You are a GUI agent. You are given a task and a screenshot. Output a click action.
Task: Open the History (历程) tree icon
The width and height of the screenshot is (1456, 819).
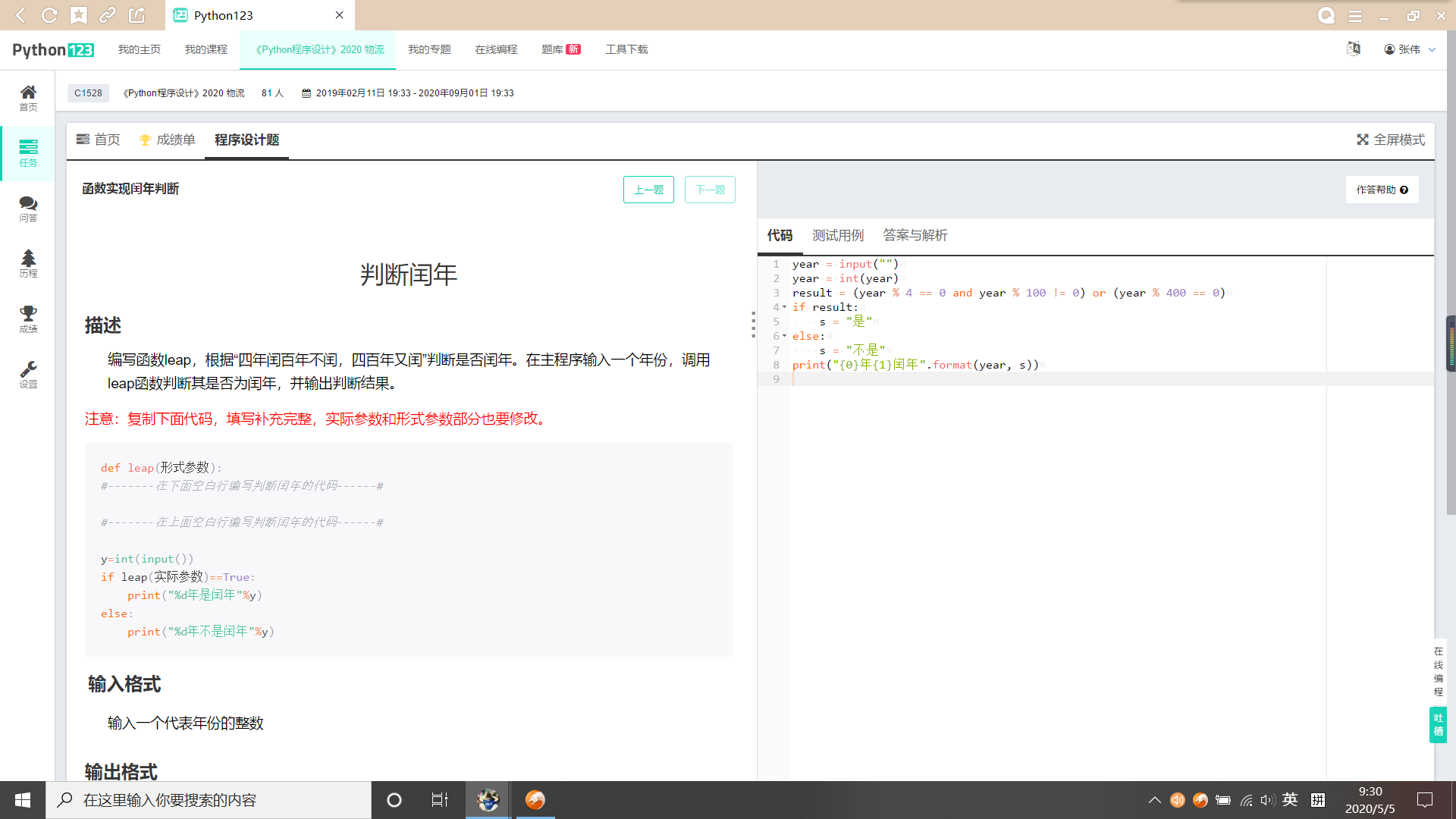pyautogui.click(x=28, y=263)
